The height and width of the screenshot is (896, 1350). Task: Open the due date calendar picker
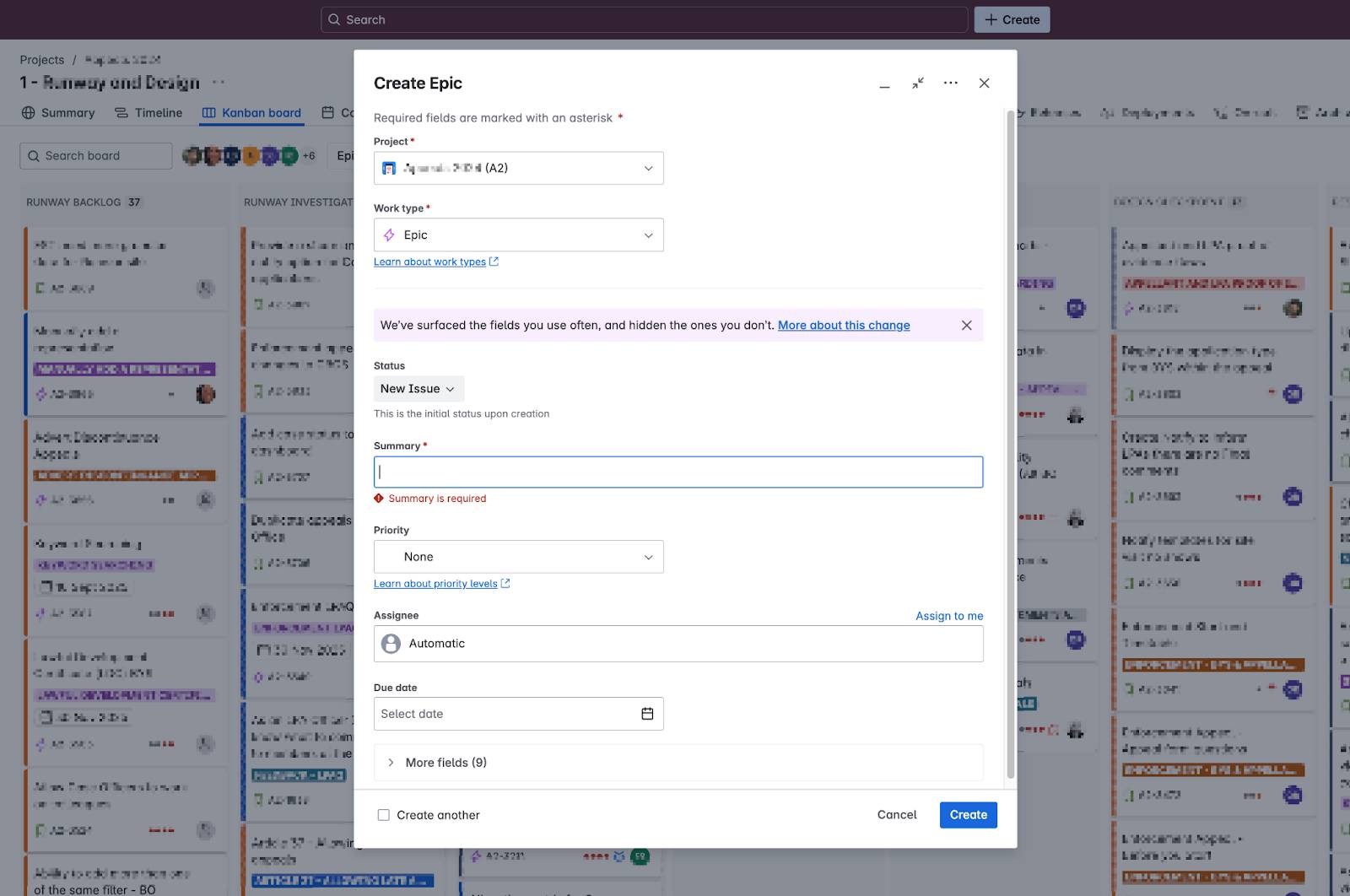(647, 713)
